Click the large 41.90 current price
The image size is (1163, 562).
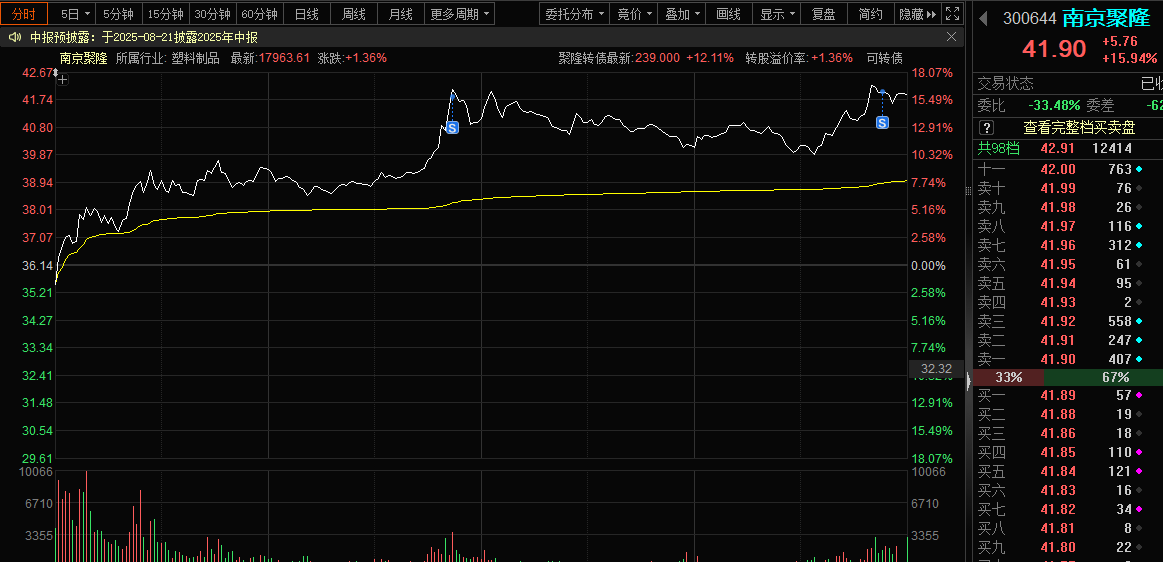tap(1054, 49)
